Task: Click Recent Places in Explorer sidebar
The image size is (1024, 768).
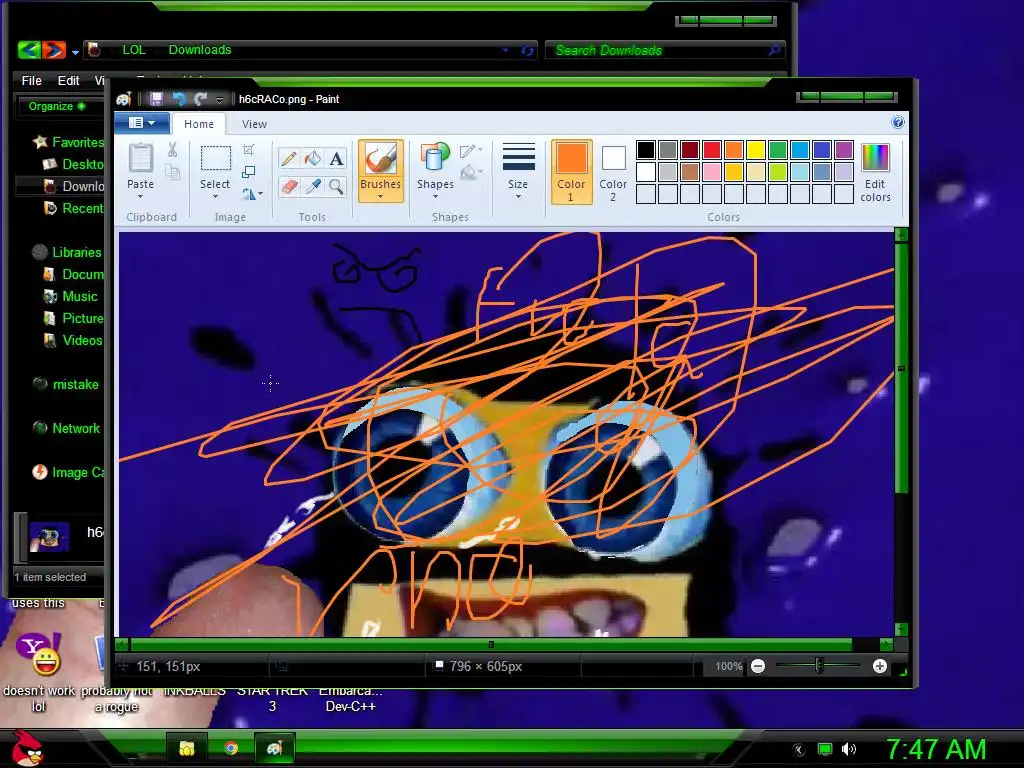Action: click(x=72, y=208)
